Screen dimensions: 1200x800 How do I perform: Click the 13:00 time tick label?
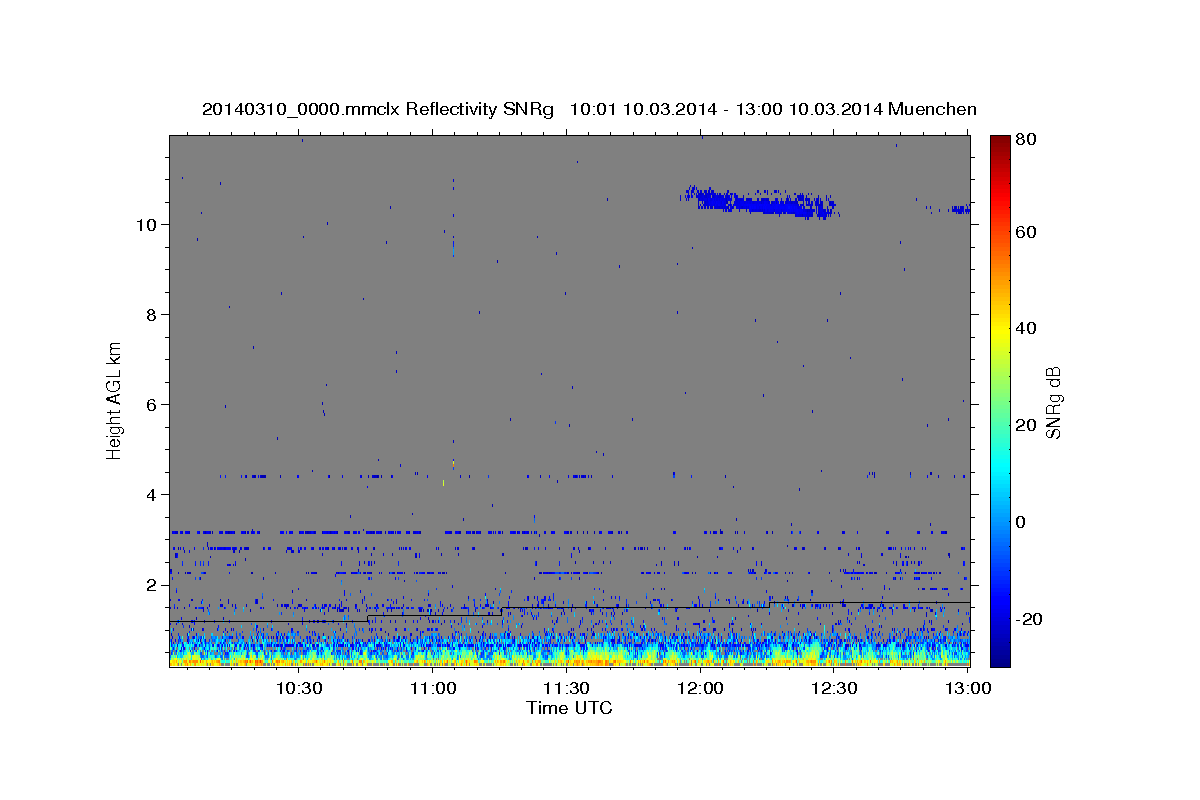click(967, 688)
